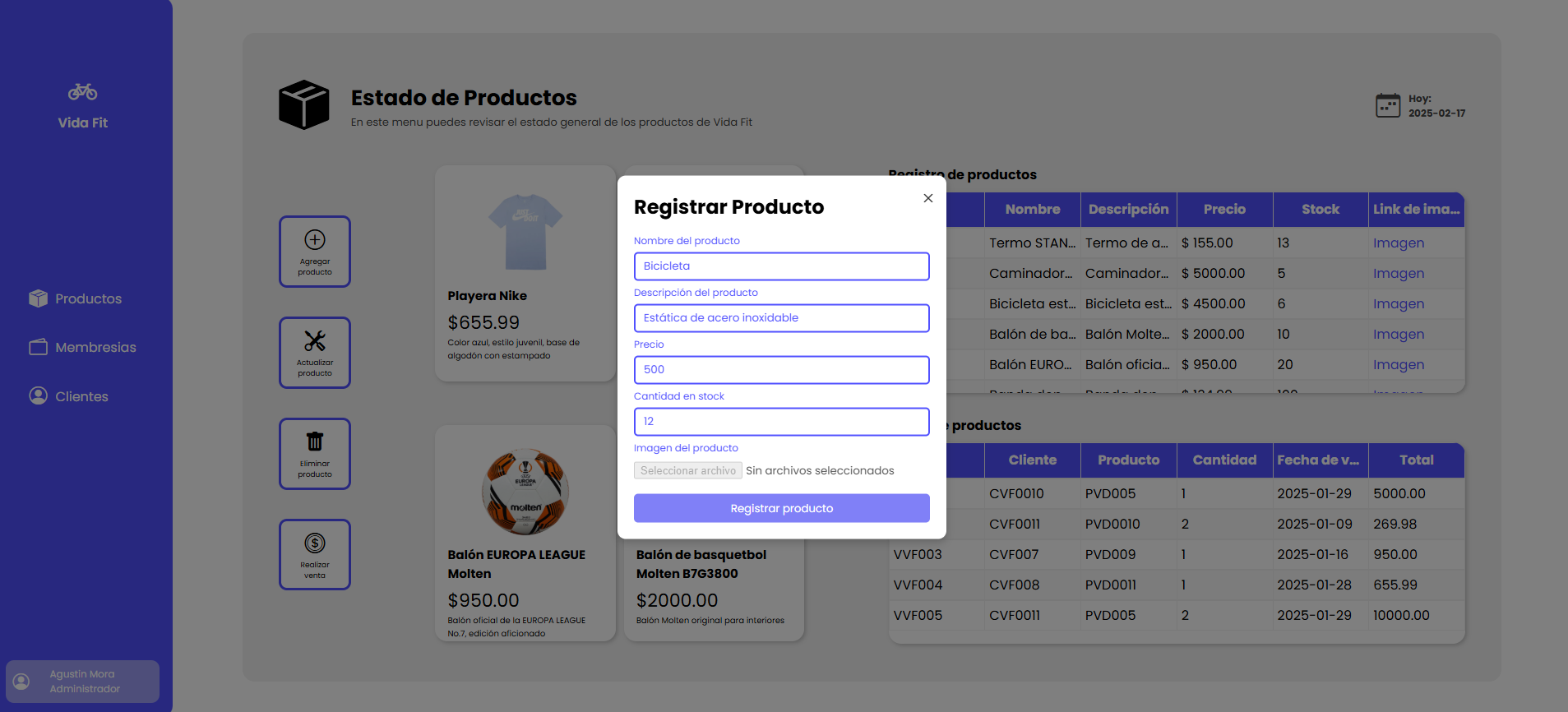Click the Estado de Productos heading
Viewport: 1568px width, 712px height.
coord(464,98)
